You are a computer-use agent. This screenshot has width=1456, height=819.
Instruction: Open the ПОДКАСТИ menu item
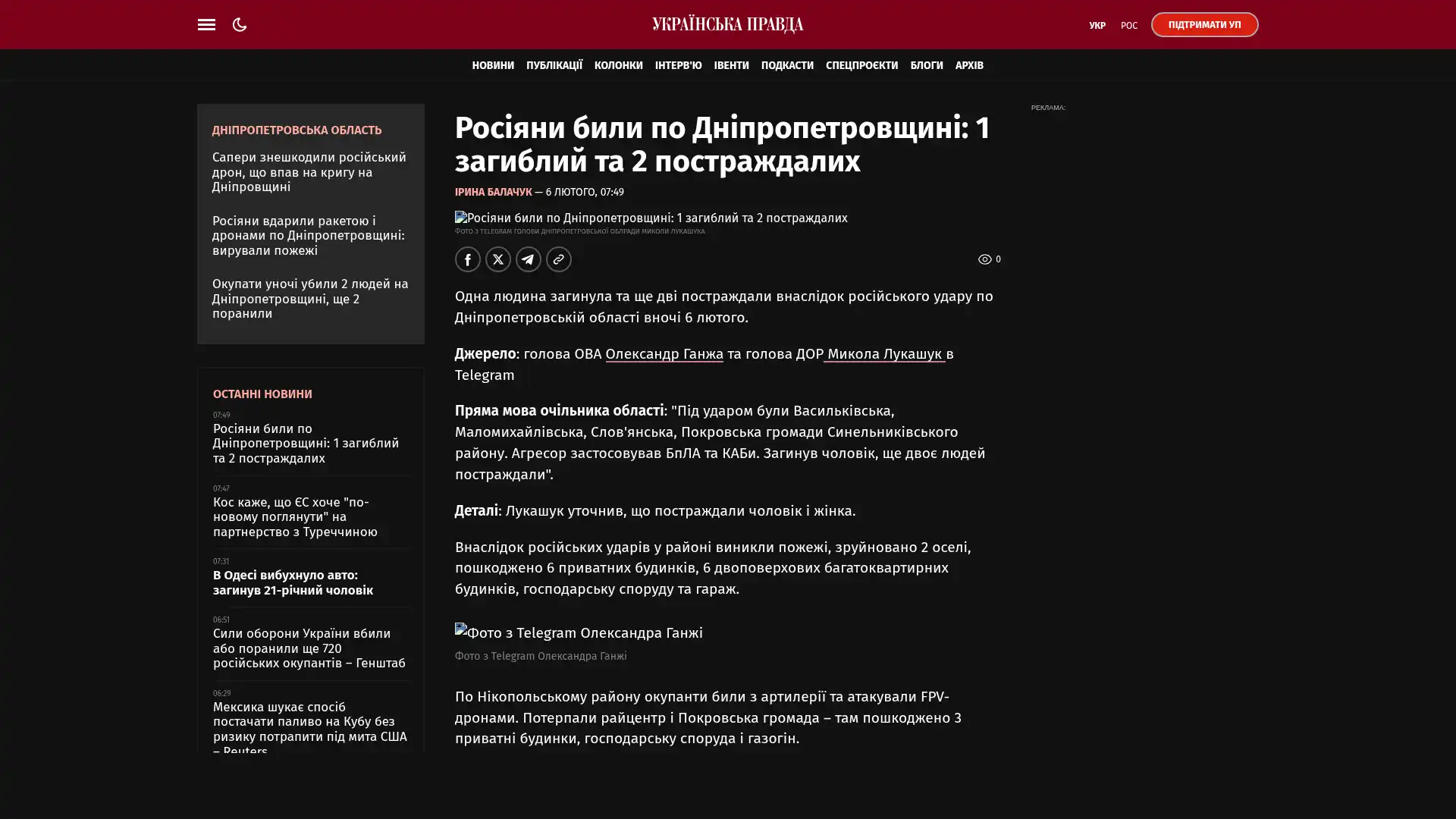786,65
